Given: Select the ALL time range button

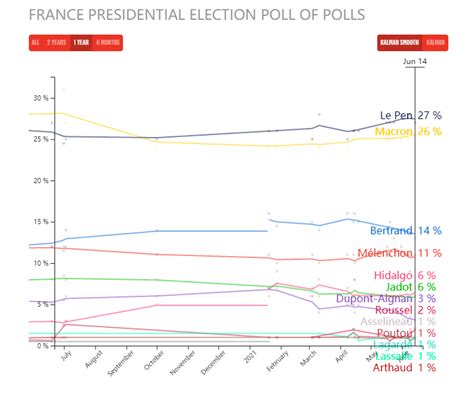Looking at the screenshot, I should pyautogui.click(x=36, y=43).
